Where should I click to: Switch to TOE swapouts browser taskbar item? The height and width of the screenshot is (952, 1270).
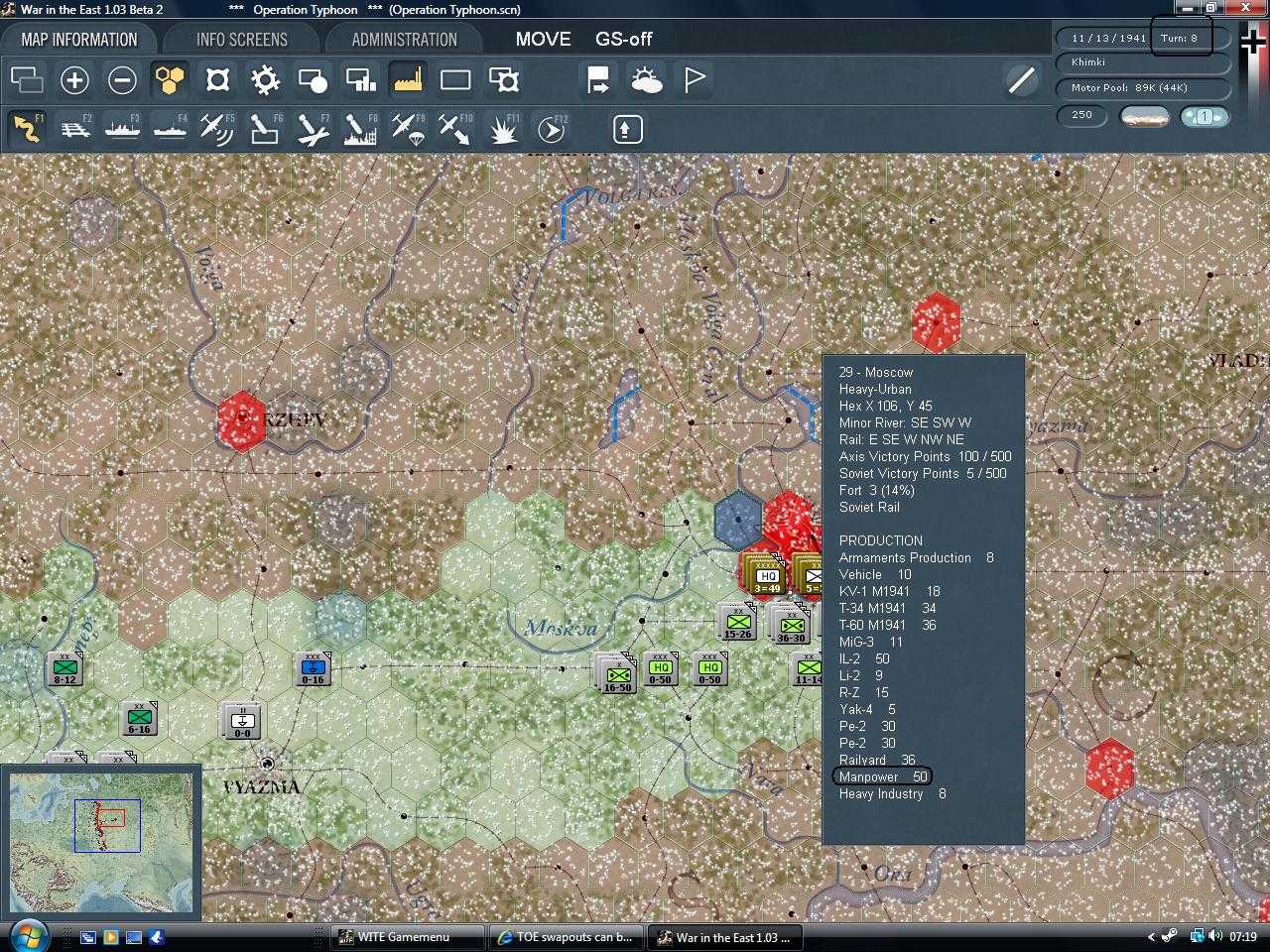pyautogui.click(x=567, y=937)
